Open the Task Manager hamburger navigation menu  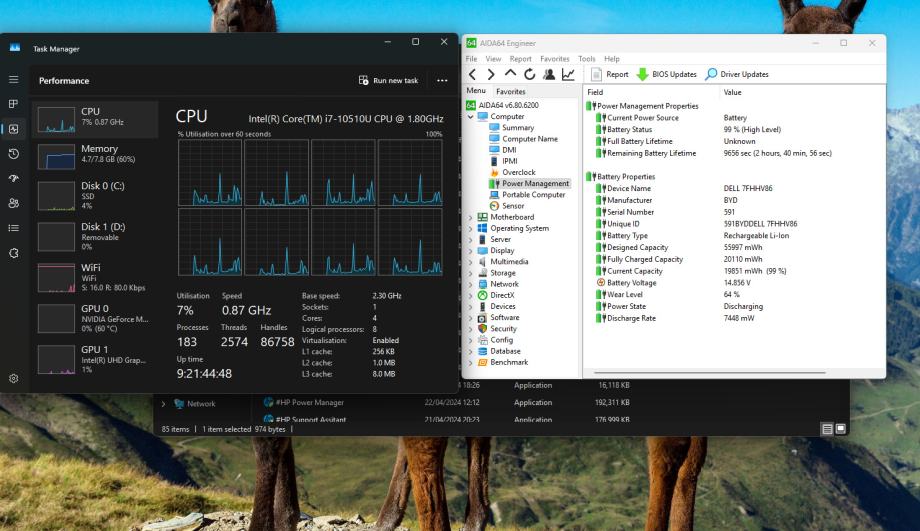13,79
